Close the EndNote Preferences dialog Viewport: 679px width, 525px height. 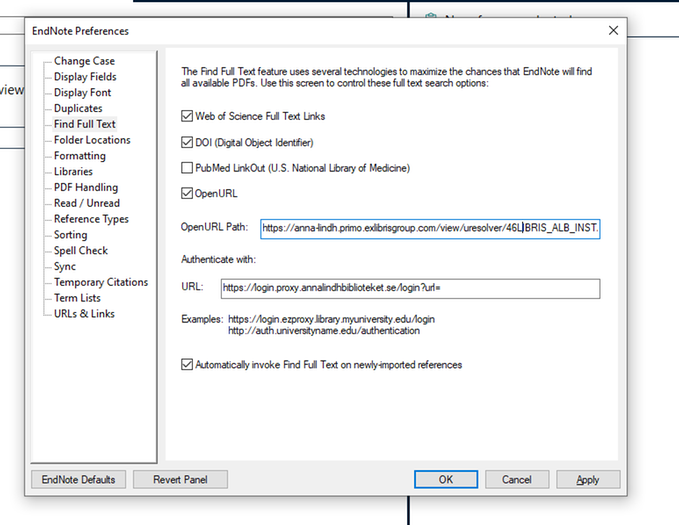[613, 30]
